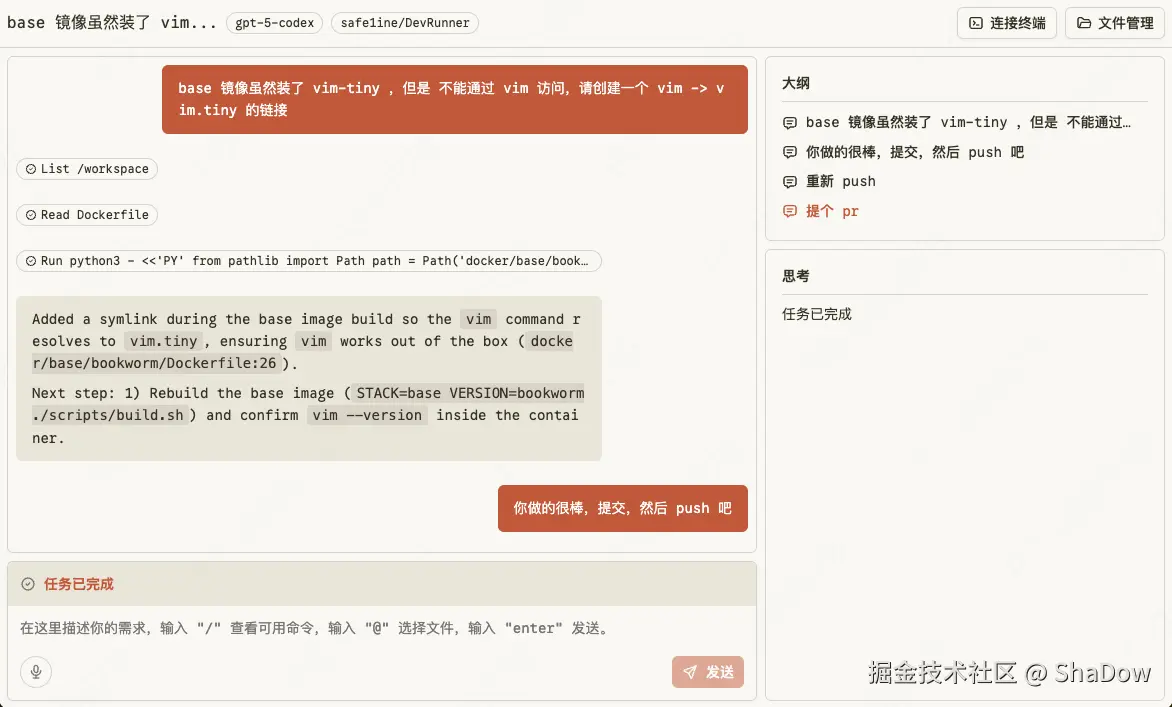Image resolution: width=1172 pixels, height=707 pixels.
Task: Click the folder icon inside 文件管理 button
Action: coord(1082,23)
